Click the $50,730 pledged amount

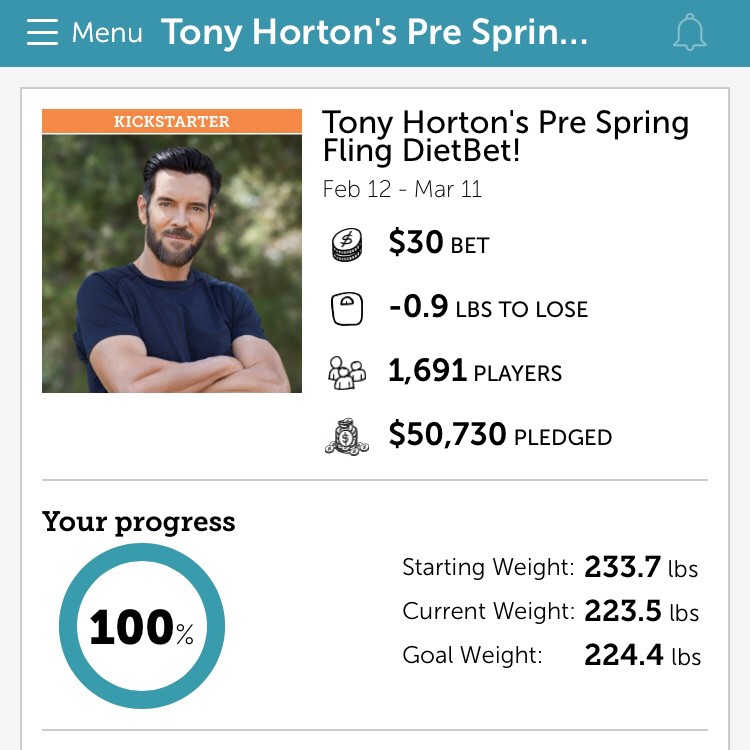[500, 436]
